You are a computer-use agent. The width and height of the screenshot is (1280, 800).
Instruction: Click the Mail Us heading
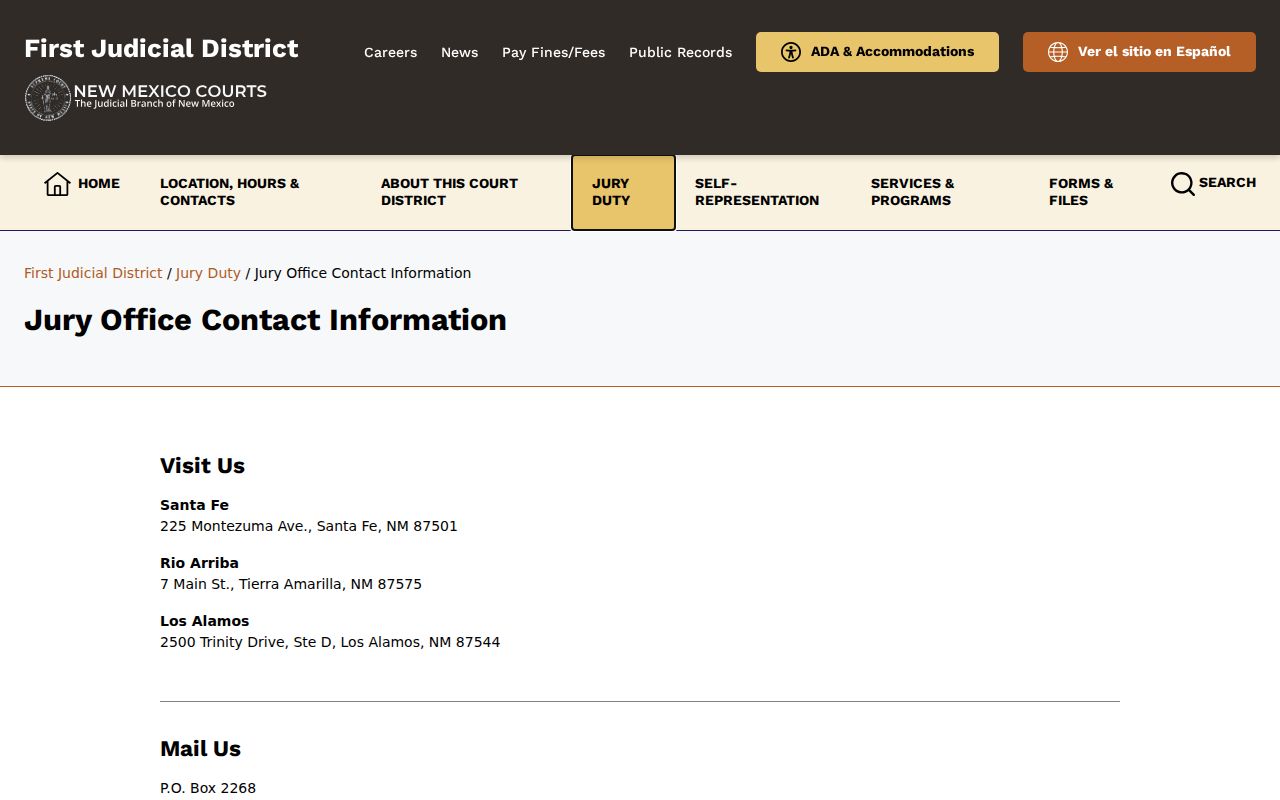(x=200, y=749)
